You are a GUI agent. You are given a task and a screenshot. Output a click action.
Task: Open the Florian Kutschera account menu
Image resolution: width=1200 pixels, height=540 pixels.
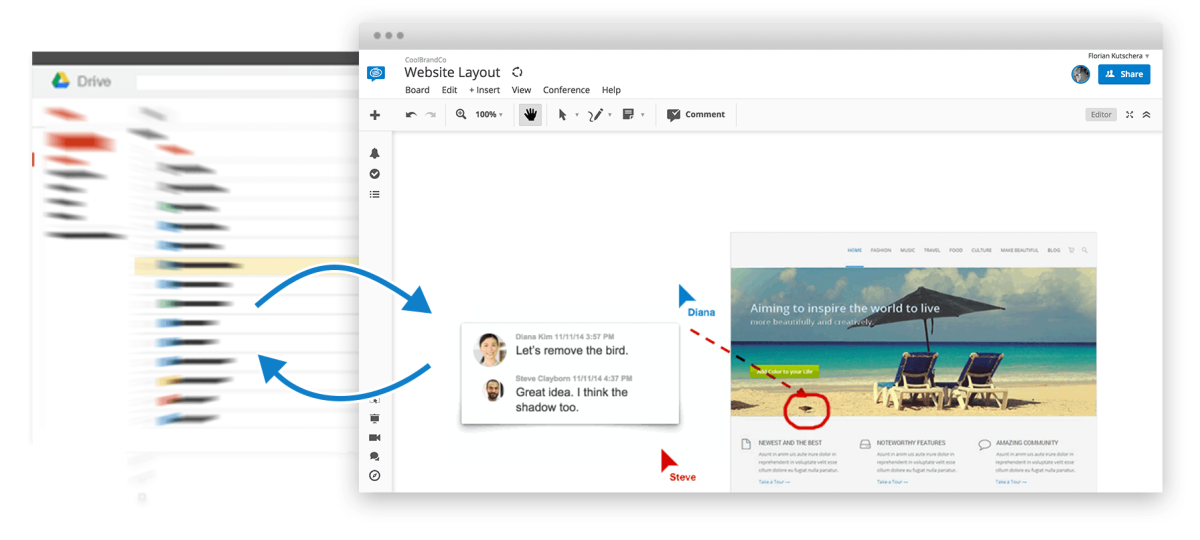(1119, 56)
